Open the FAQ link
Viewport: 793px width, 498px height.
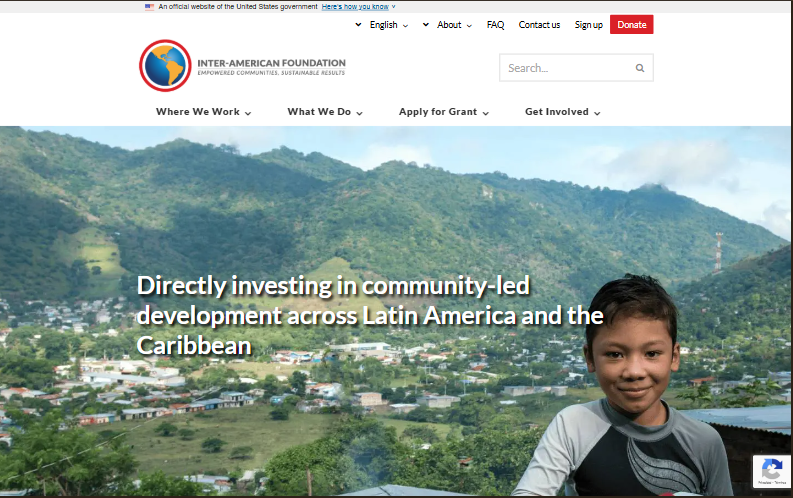point(495,25)
